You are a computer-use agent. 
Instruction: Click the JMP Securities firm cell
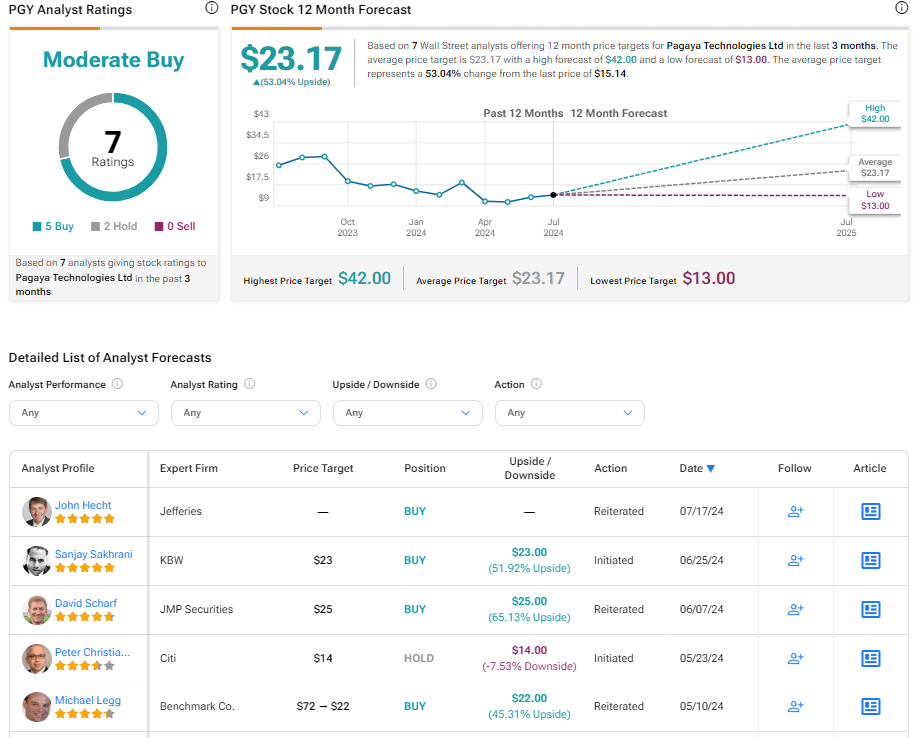pos(197,610)
